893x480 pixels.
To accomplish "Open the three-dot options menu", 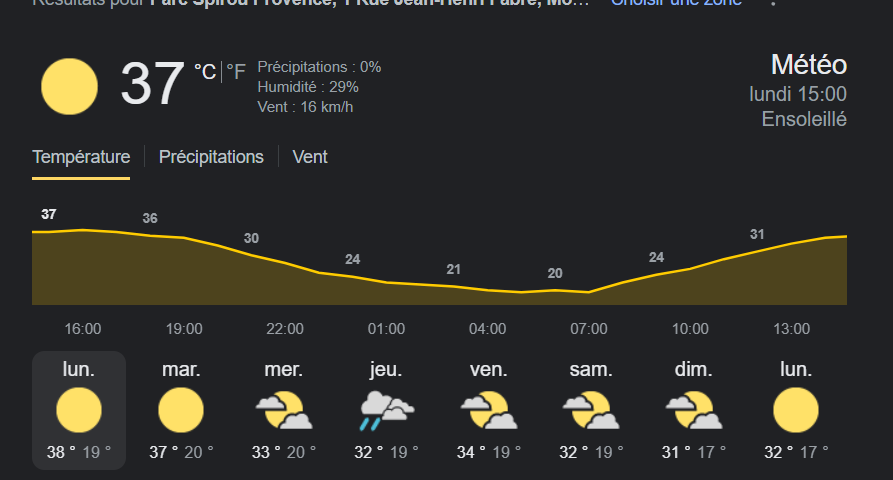I will 773,3.
